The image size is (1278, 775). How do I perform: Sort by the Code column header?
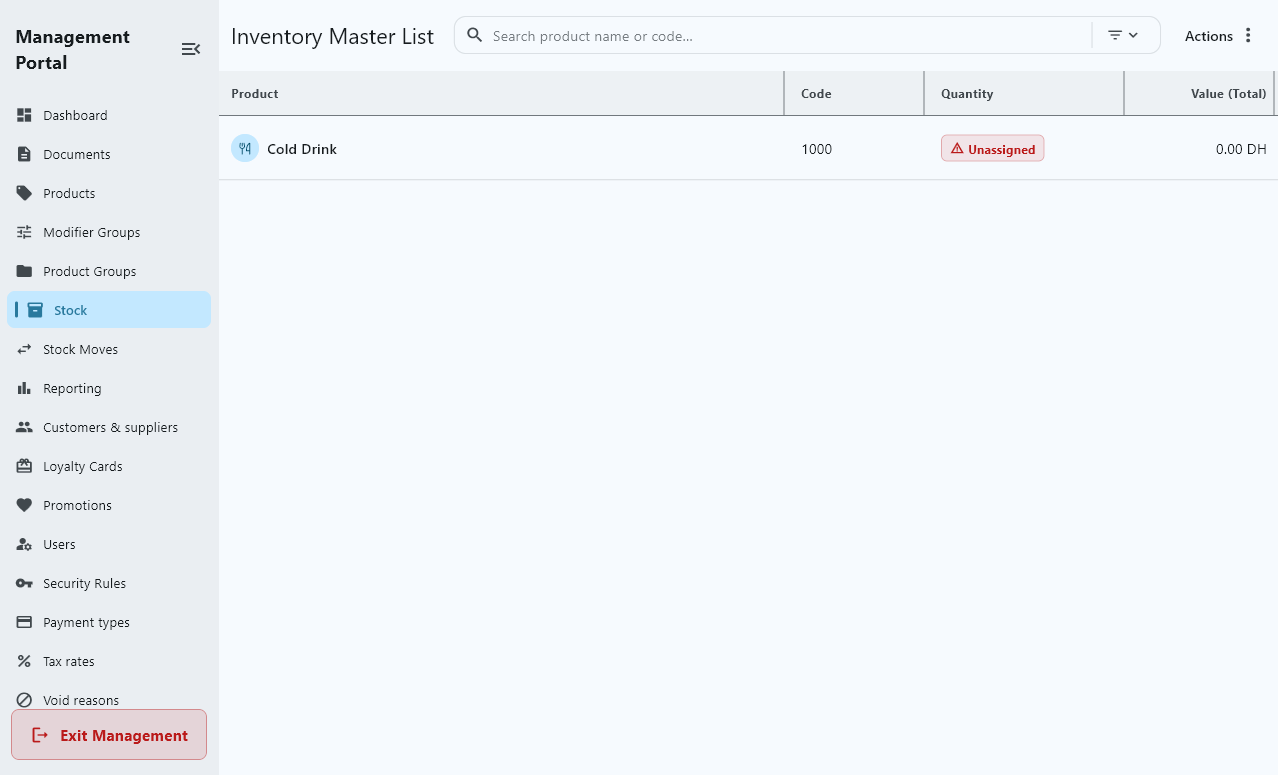click(x=854, y=93)
